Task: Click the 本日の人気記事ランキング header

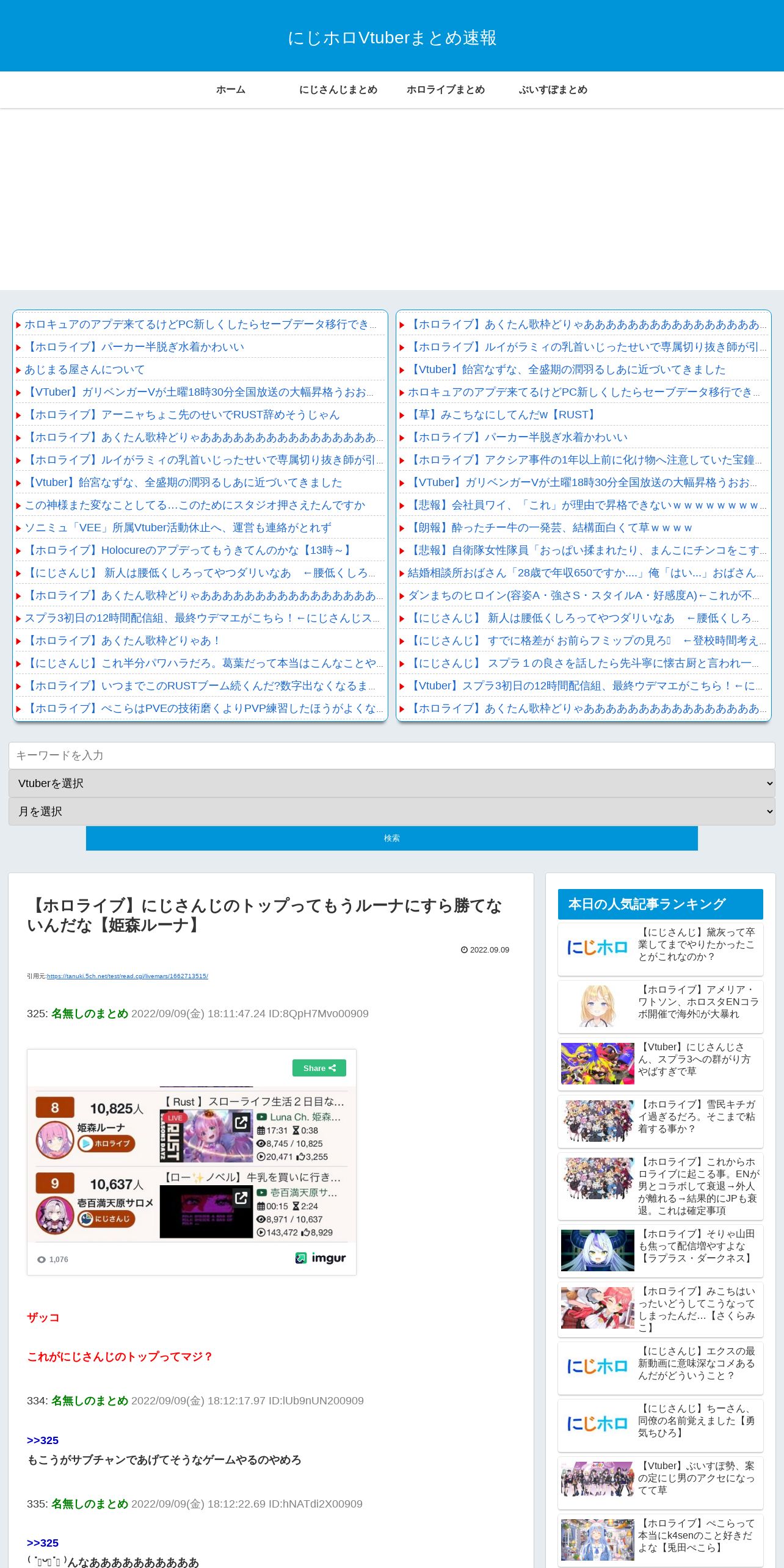Action: click(x=661, y=904)
